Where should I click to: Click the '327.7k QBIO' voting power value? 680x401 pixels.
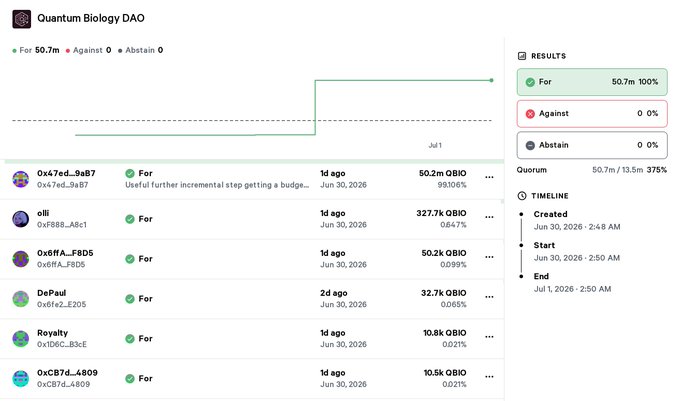(x=441, y=213)
